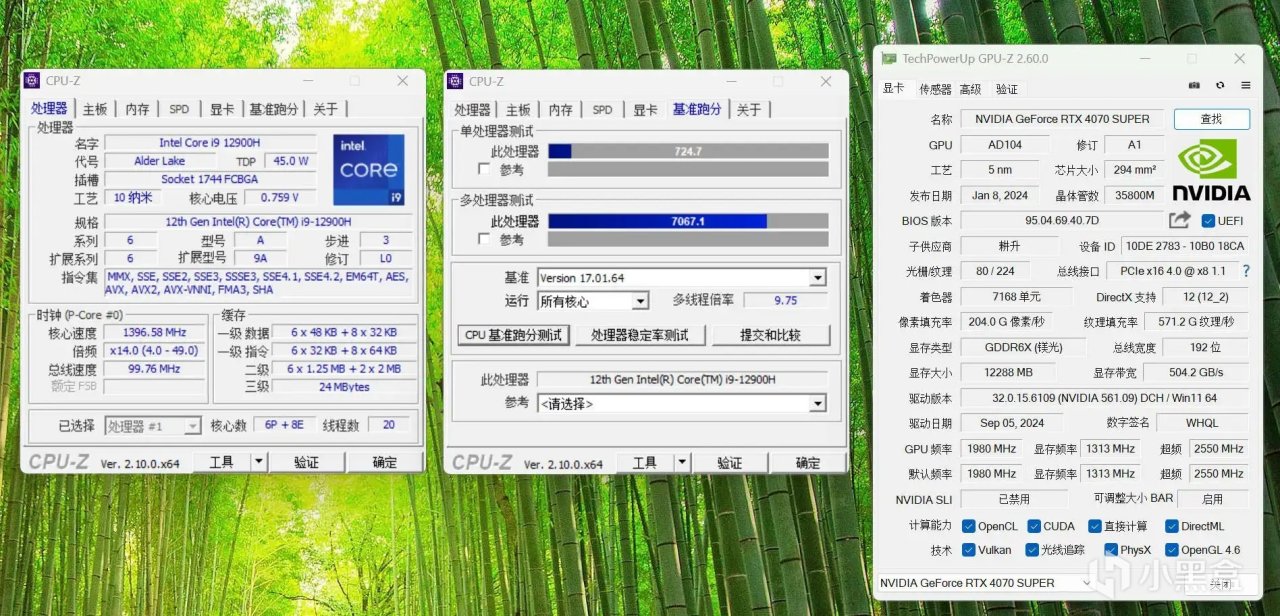Click the Intel Core i9 logo
Viewport: 1280px width, 616px height.
coord(368,169)
